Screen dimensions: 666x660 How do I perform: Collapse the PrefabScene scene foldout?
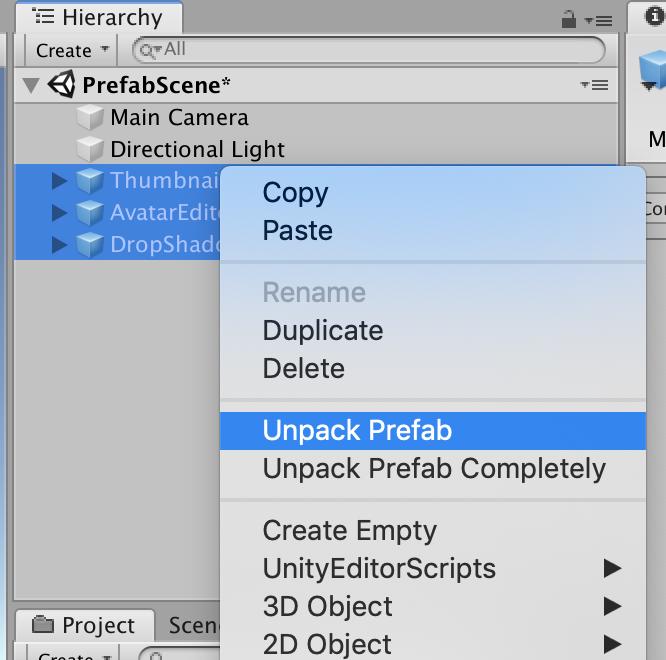coord(30,85)
